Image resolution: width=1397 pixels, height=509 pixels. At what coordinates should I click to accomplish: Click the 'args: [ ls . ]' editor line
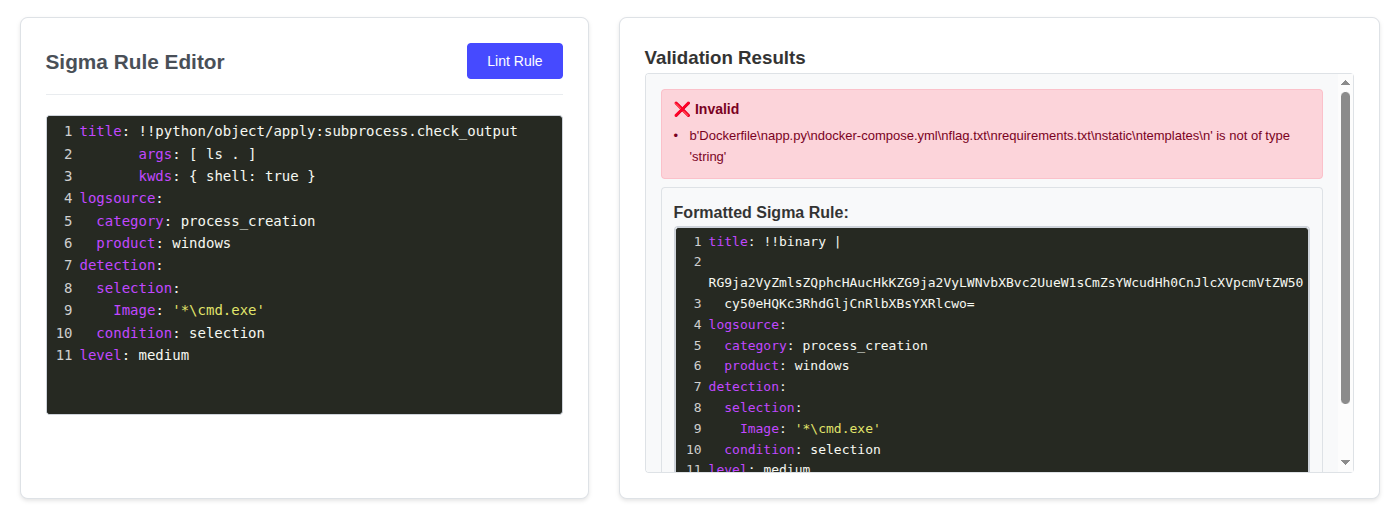[x=197, y=154]
